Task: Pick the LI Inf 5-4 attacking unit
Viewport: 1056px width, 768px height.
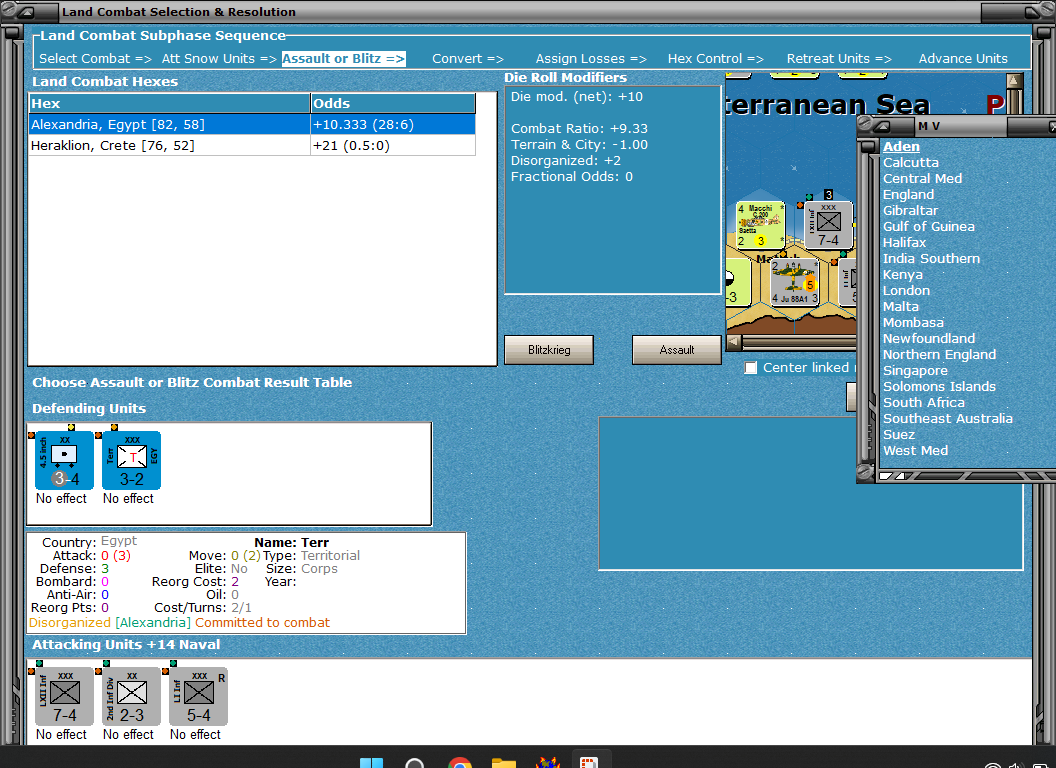Action: point(199,697)
